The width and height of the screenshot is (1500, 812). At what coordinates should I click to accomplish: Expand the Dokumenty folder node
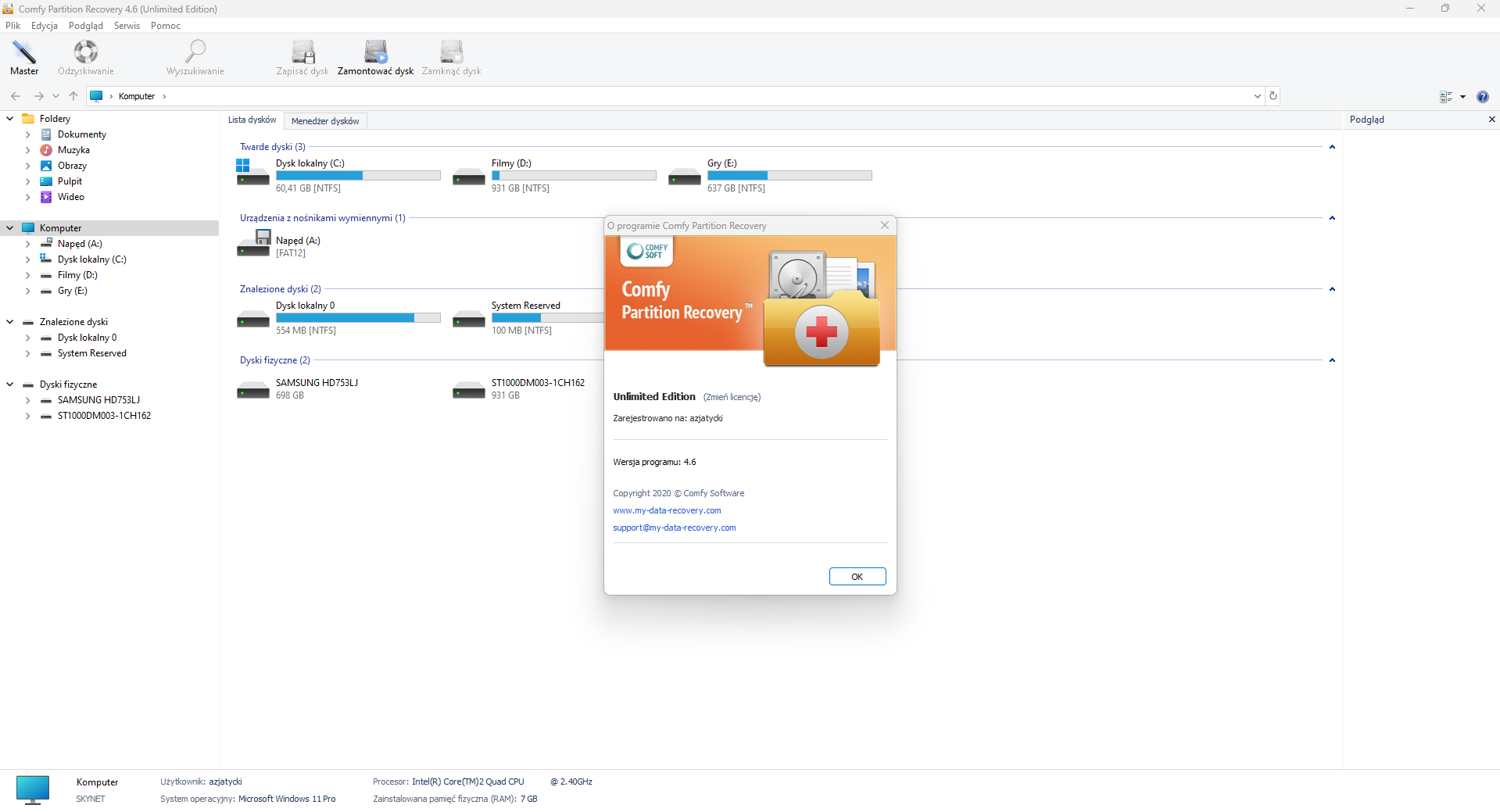[28, 134]
